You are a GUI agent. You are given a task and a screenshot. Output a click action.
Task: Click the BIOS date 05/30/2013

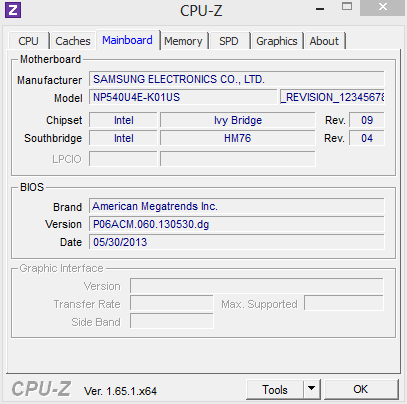(237, 242)
